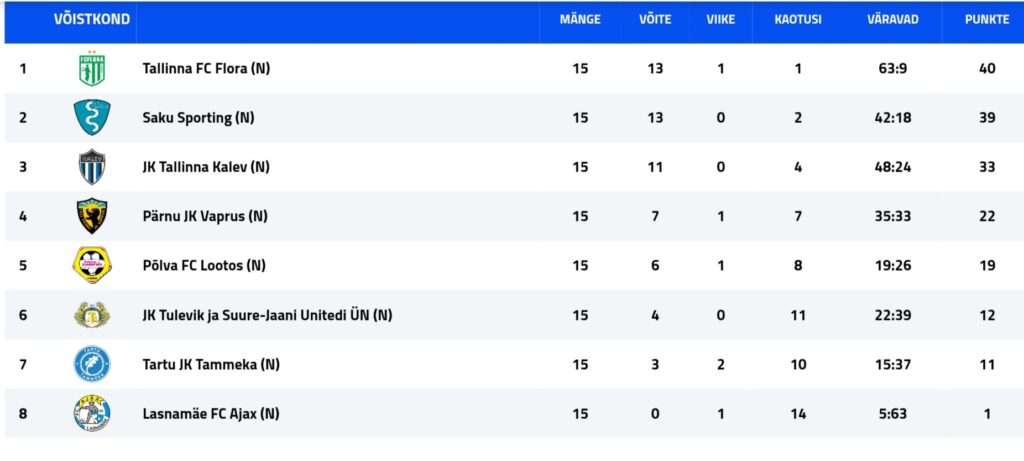Select the Pärnu JK Vaprus bear crest

(92, 216)
